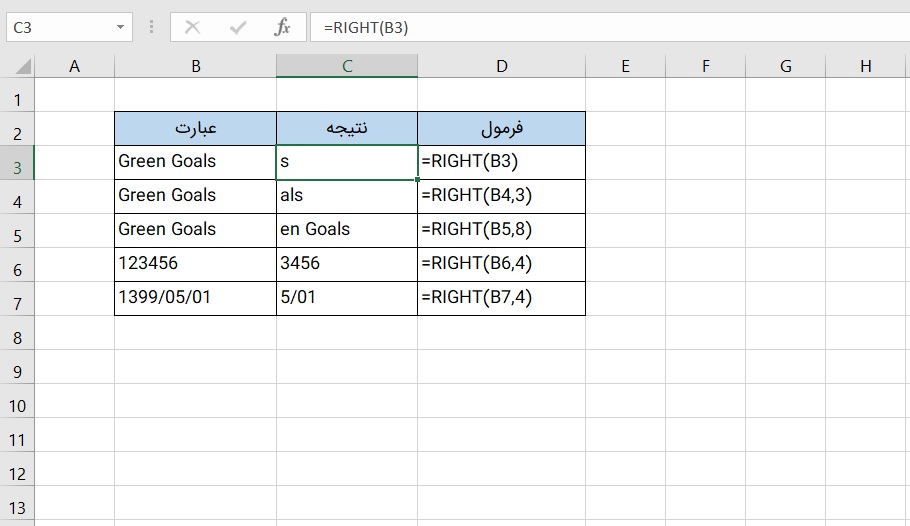Screen dimensions: 910x526
Task: Click the Select All corner triangle
Action: click(20, 67)
